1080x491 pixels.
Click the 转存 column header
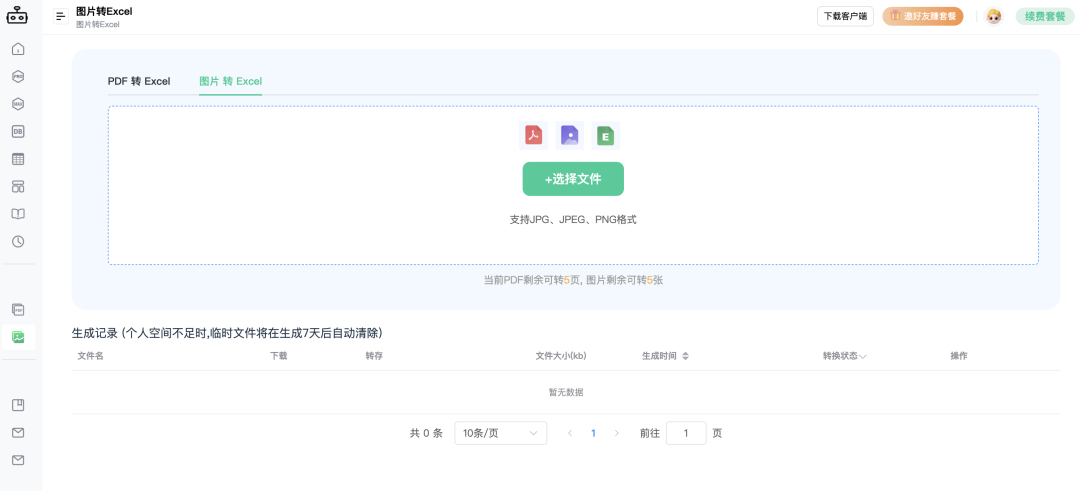pos(375,356)
